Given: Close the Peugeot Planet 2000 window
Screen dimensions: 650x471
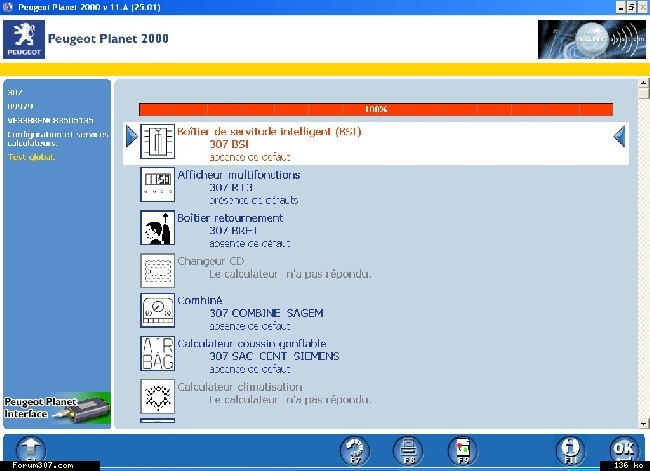Looking at the screenshot, I should click(x=642, y=7).
